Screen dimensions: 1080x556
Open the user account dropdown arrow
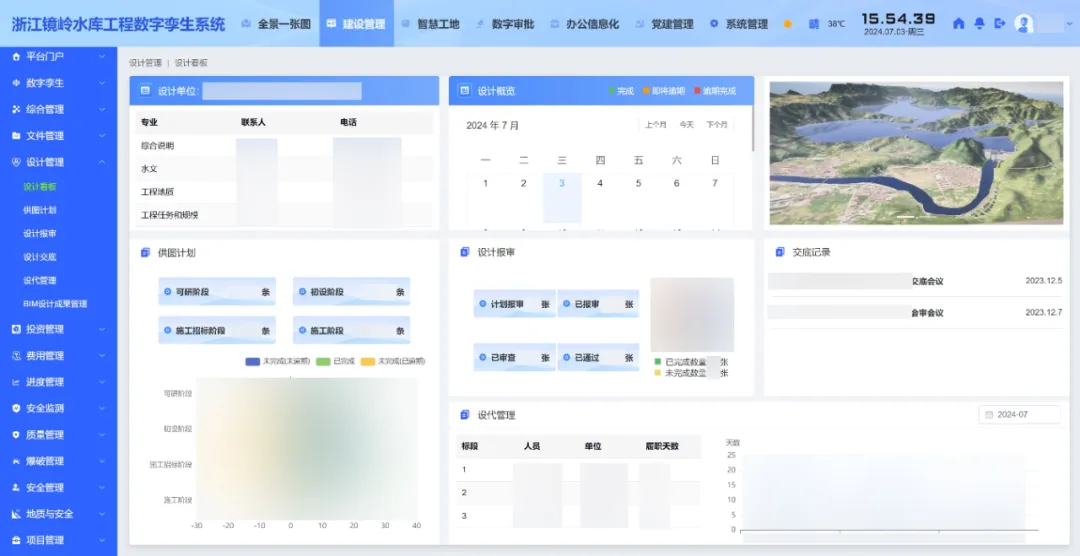(x=1071, y=23)
